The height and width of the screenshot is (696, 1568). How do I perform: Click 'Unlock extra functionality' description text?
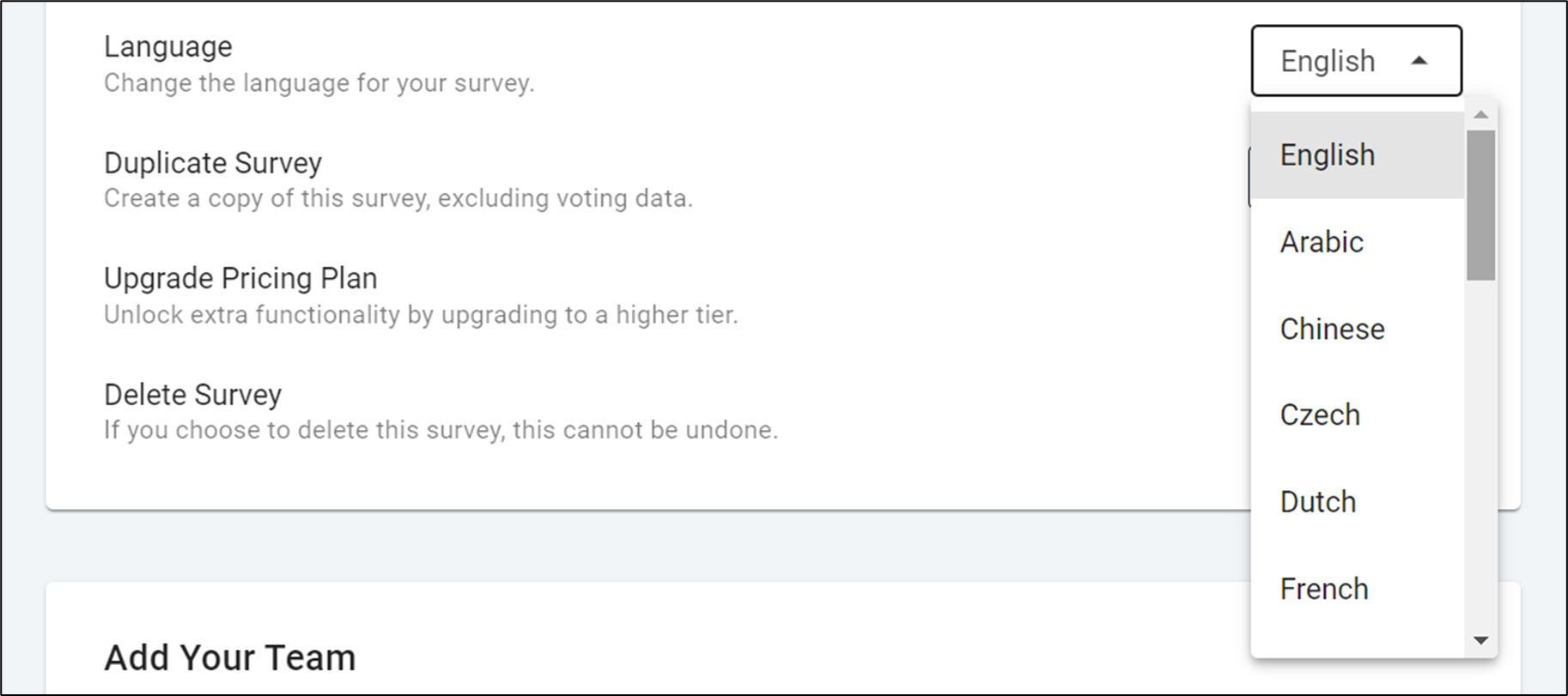click(420, 315)
